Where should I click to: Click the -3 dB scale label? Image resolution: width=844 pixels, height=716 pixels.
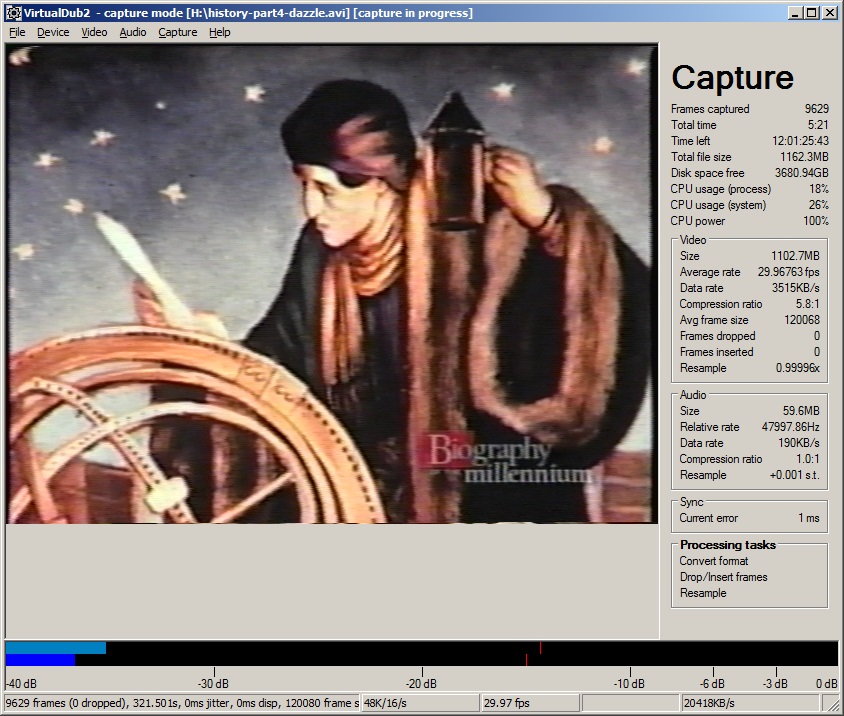point(775,684)
